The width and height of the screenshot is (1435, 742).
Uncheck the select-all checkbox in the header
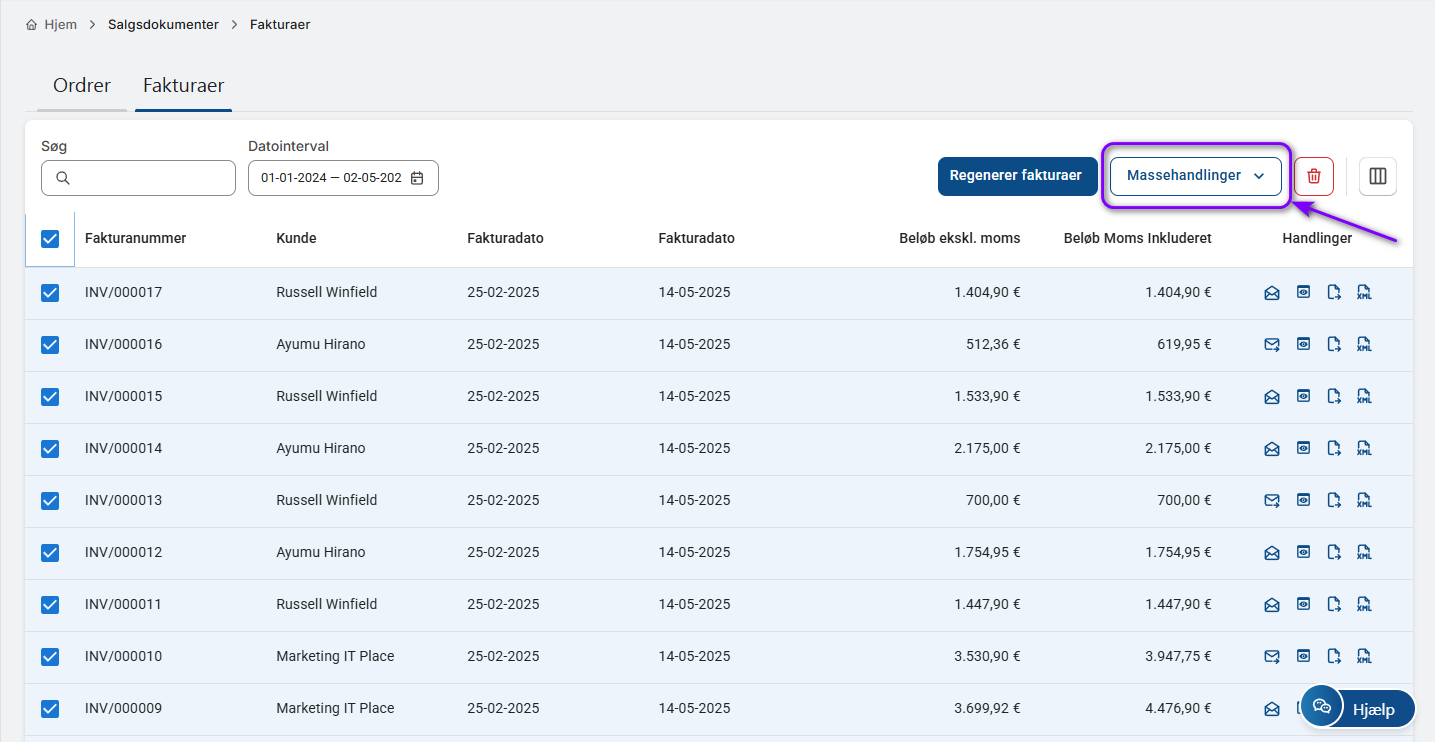click(50, 239)
